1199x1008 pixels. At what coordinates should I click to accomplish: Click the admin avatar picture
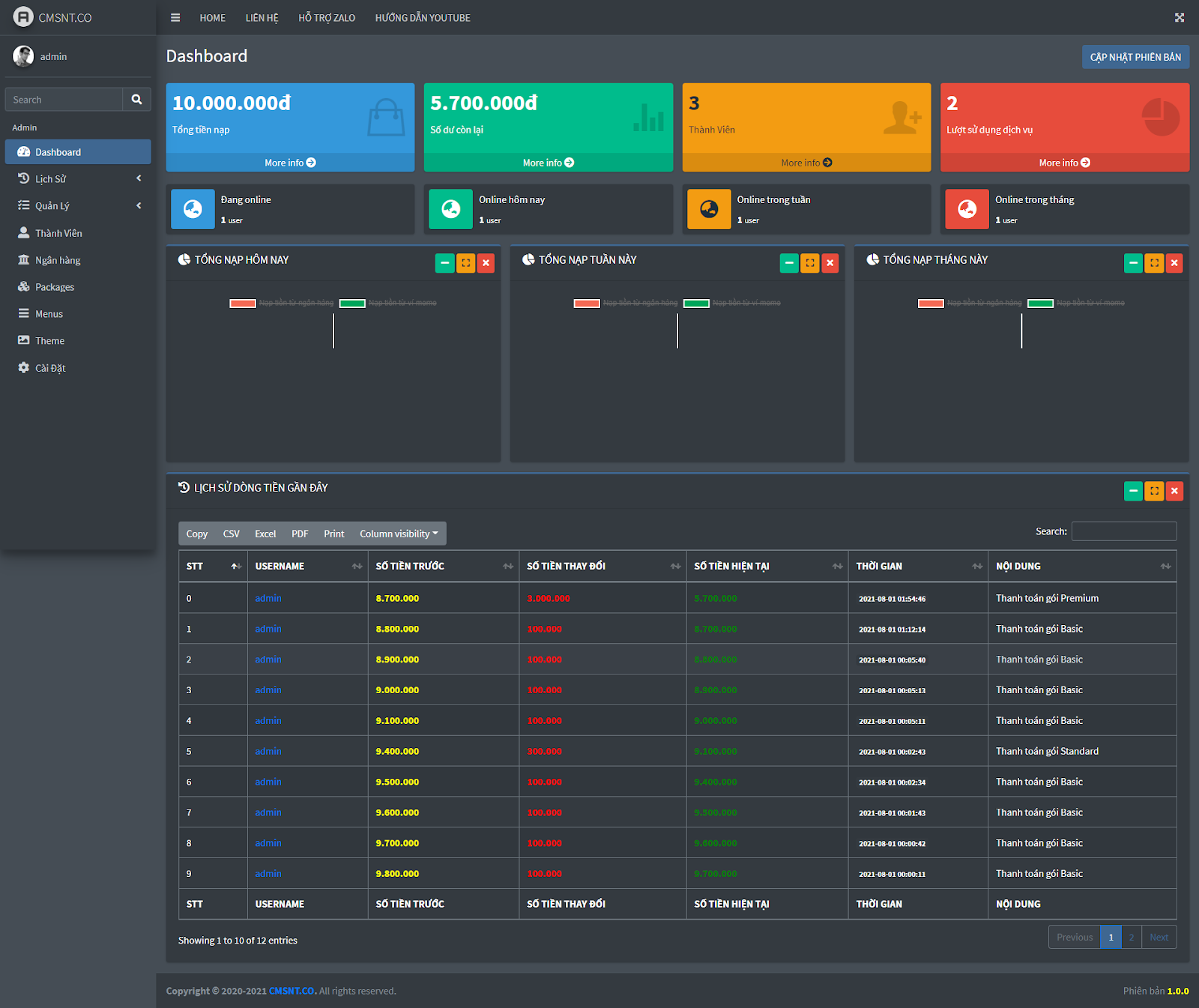23,56
